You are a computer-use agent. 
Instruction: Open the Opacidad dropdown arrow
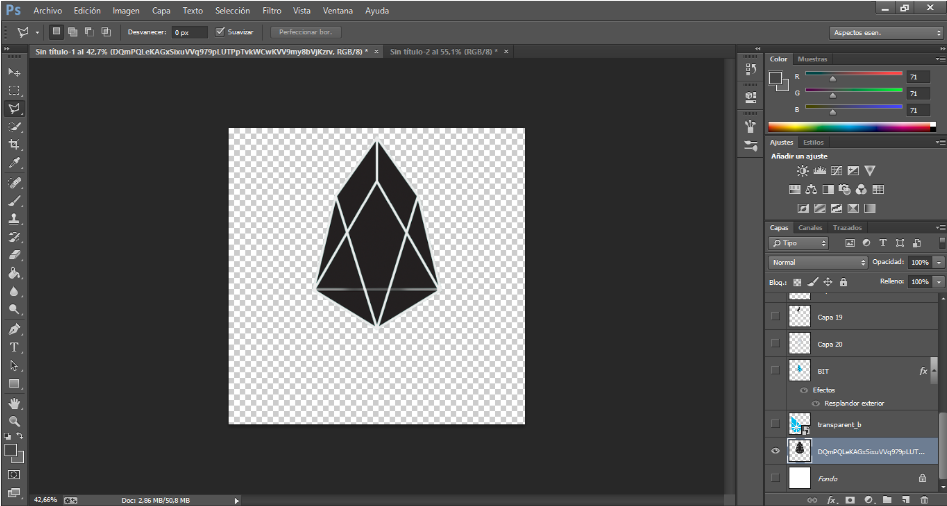[x=938, y=262]
